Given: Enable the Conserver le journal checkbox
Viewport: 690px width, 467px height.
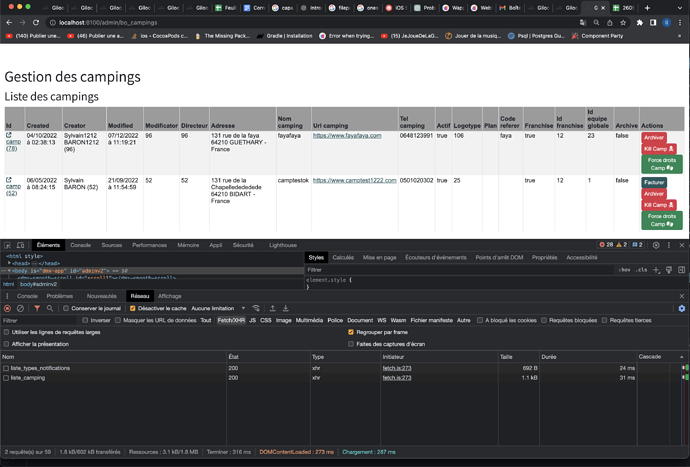Looking at the screenshot, I should [66, 309].
